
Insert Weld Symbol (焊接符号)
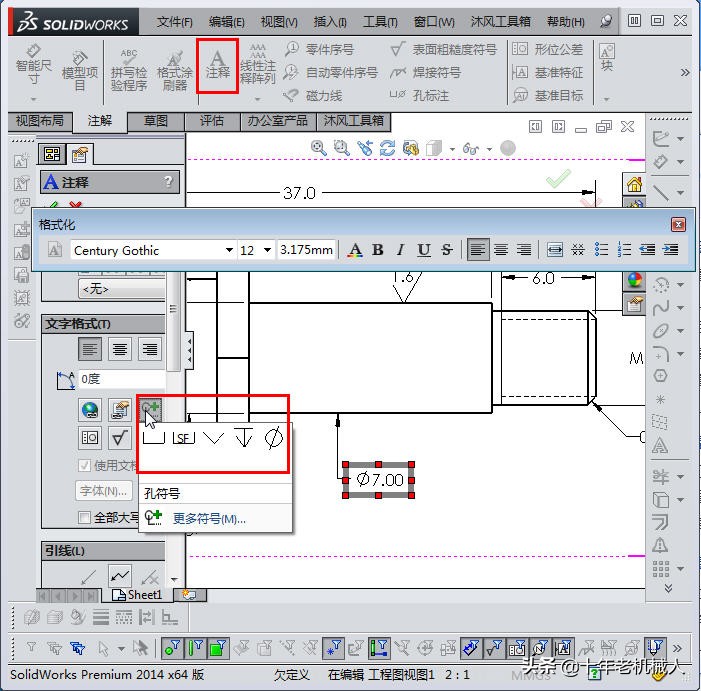pos(425,72)
